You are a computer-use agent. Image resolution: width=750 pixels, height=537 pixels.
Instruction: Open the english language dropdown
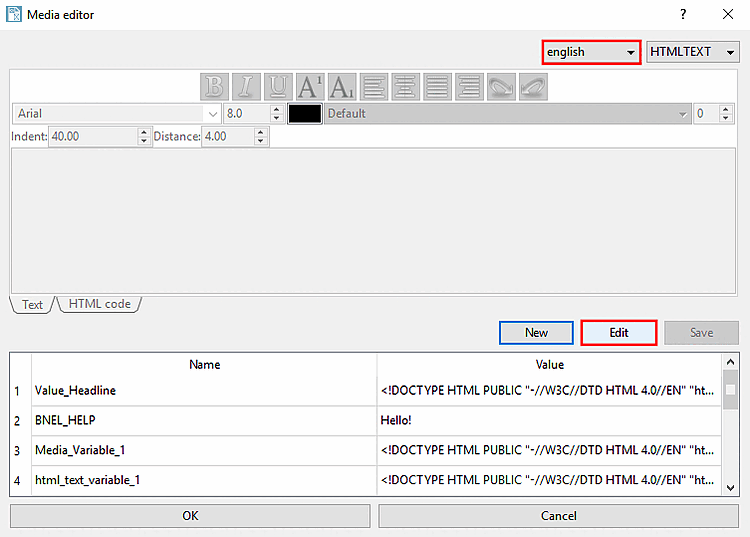(591, 52)
